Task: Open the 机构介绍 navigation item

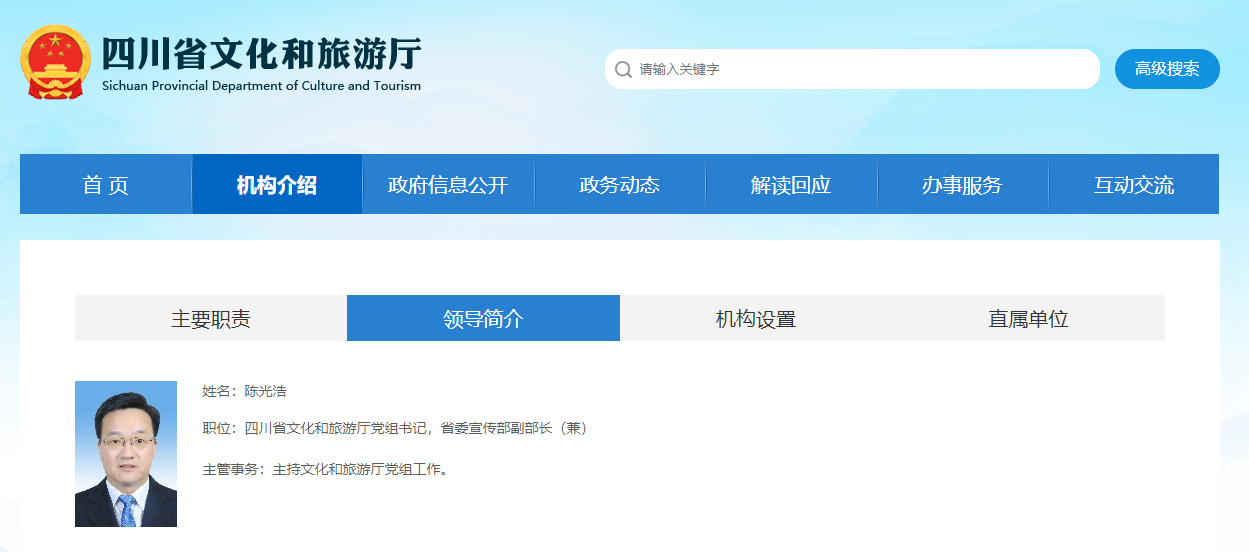Action: coord(277,184)
